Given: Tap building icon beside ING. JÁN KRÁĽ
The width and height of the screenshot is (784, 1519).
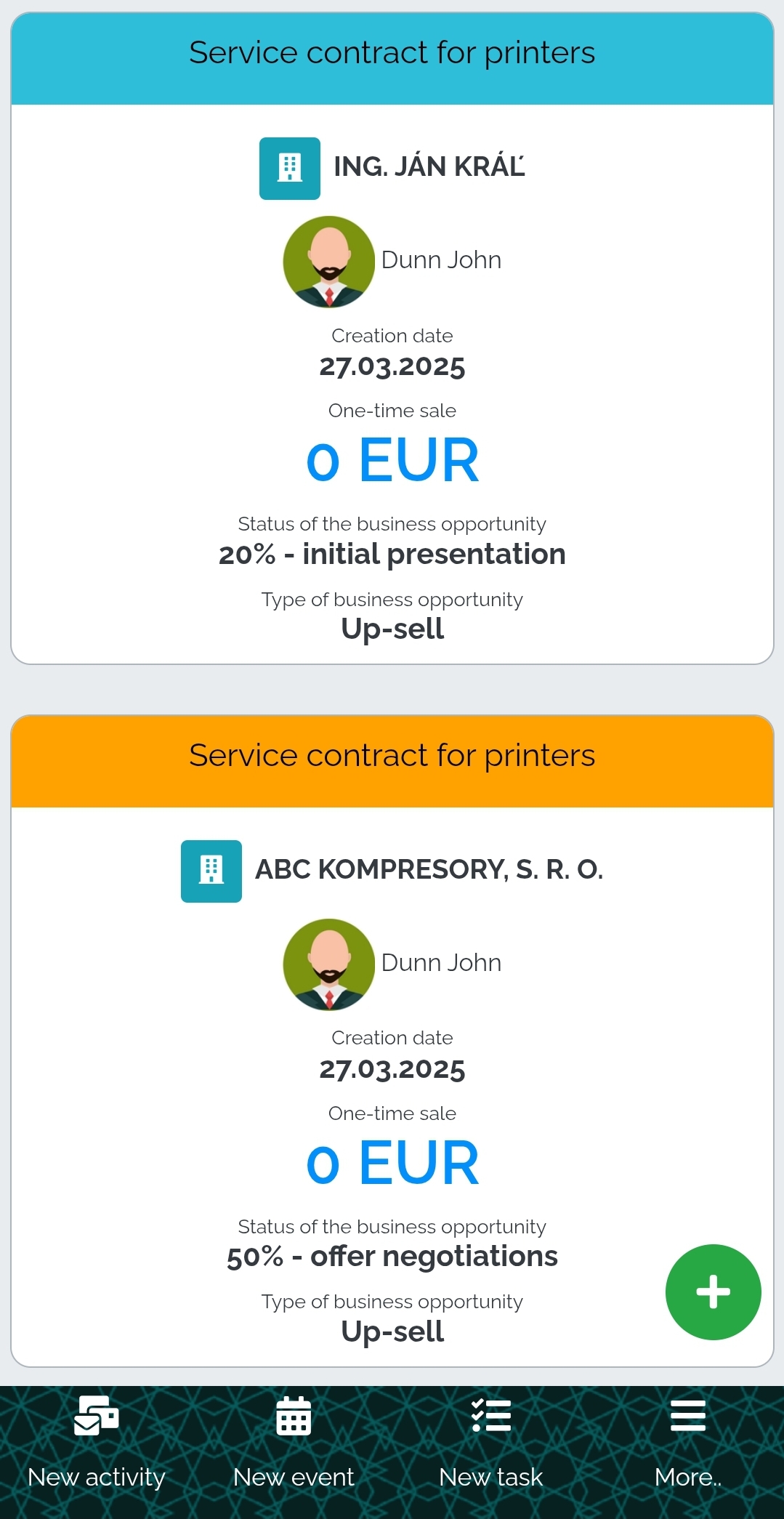Looking at the screenshot, I should click(290, 168).
